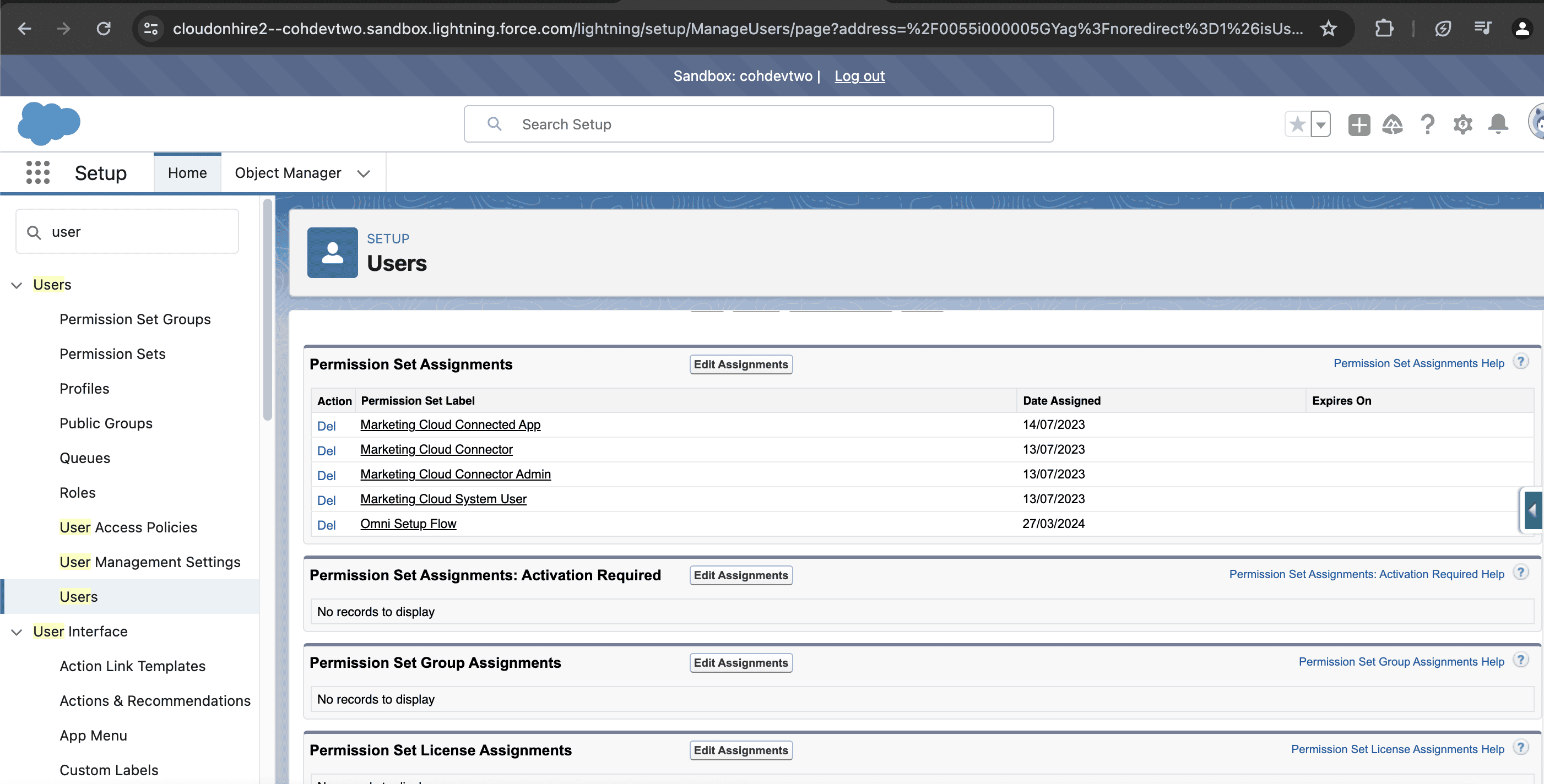The height and width of the screenshot is (784, 1544).
Task: Open favorites list dropdown arrow
Action: point(1320,124)
